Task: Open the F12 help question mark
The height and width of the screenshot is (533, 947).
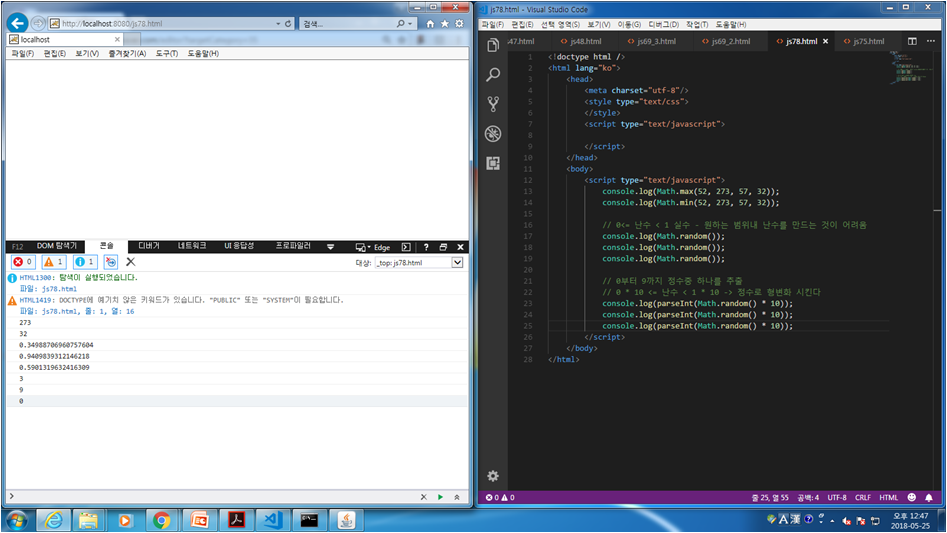Action: click(426, 247)
